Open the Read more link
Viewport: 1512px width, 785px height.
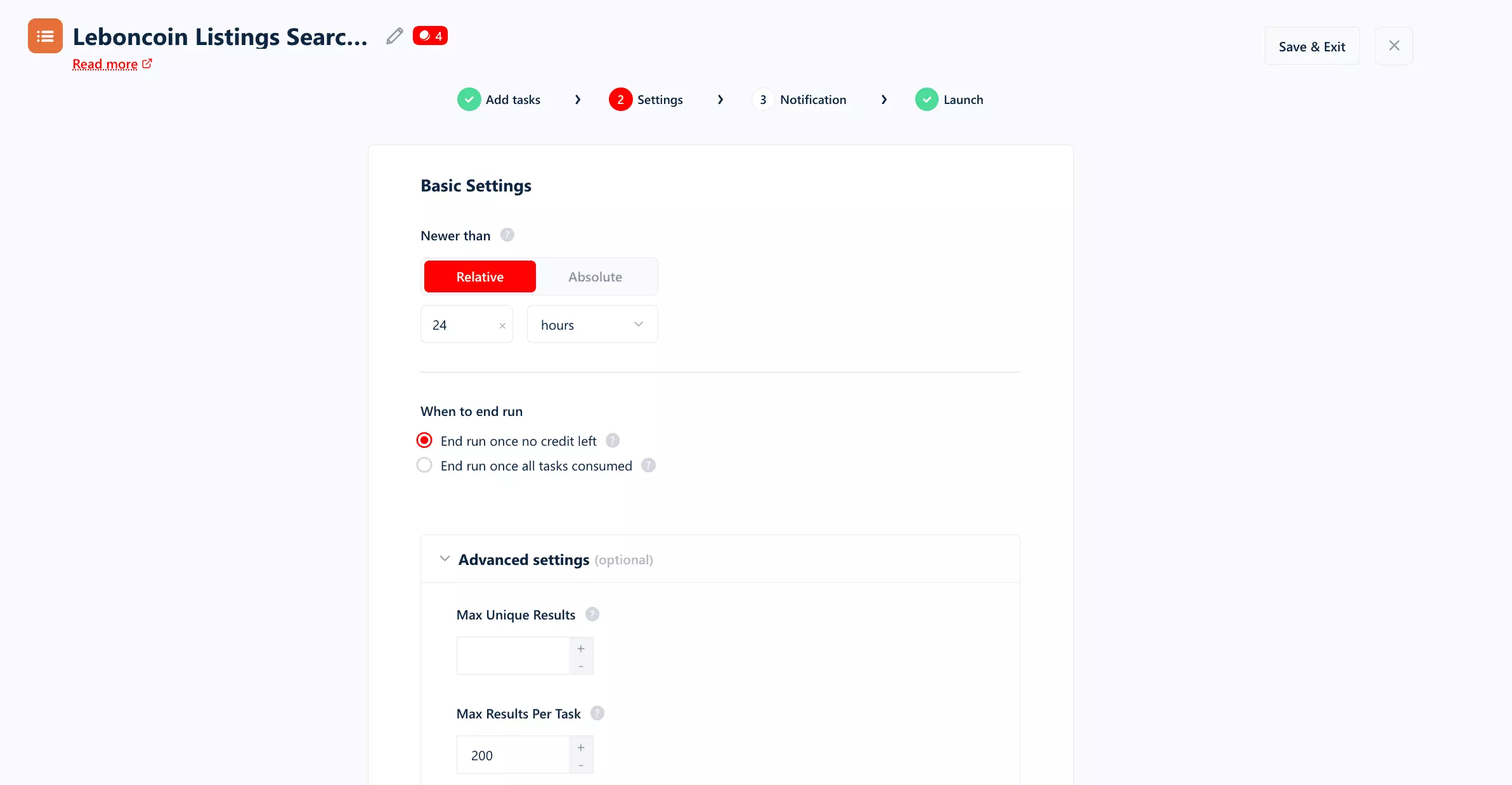tap(112, 64)
